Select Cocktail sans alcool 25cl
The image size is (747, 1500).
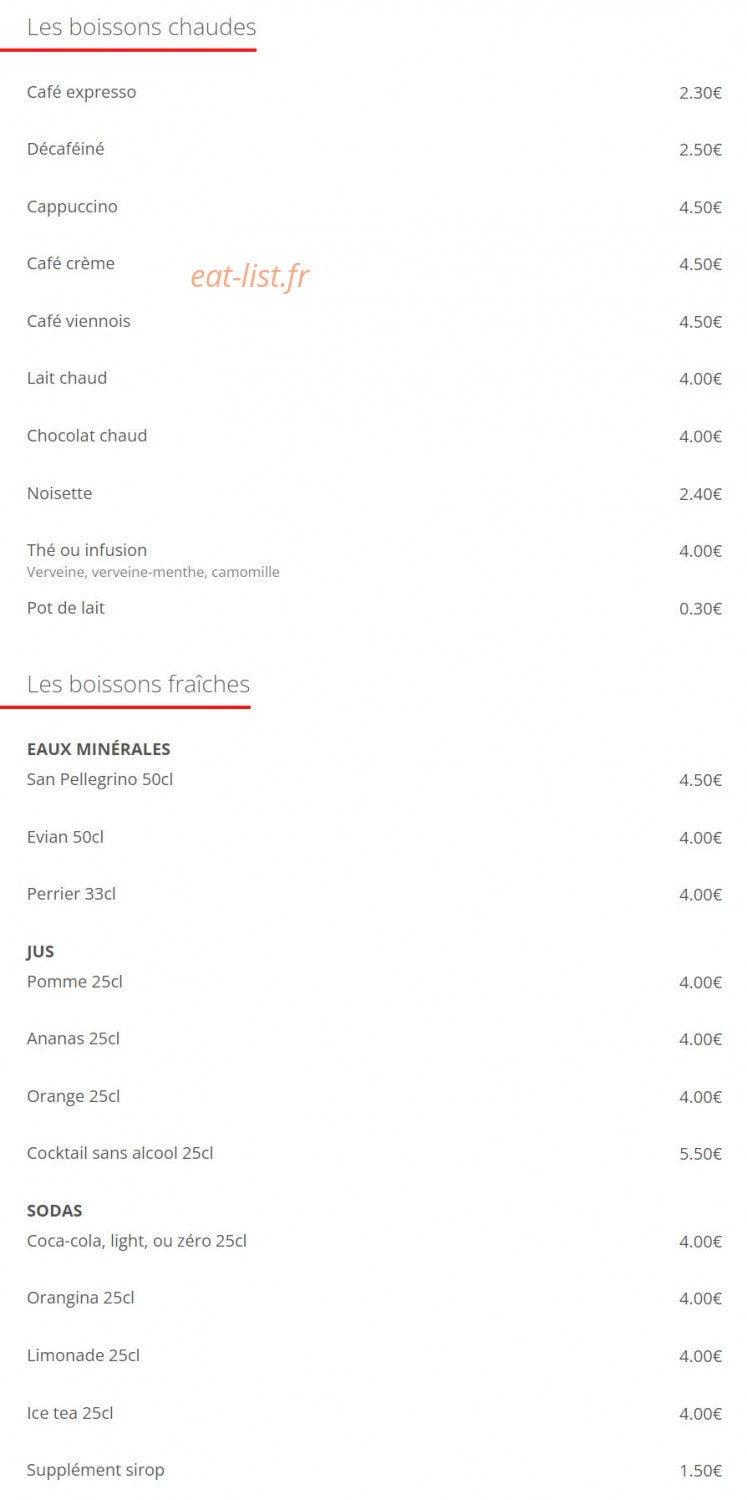pyautogui.click(x=120, y=1153)
